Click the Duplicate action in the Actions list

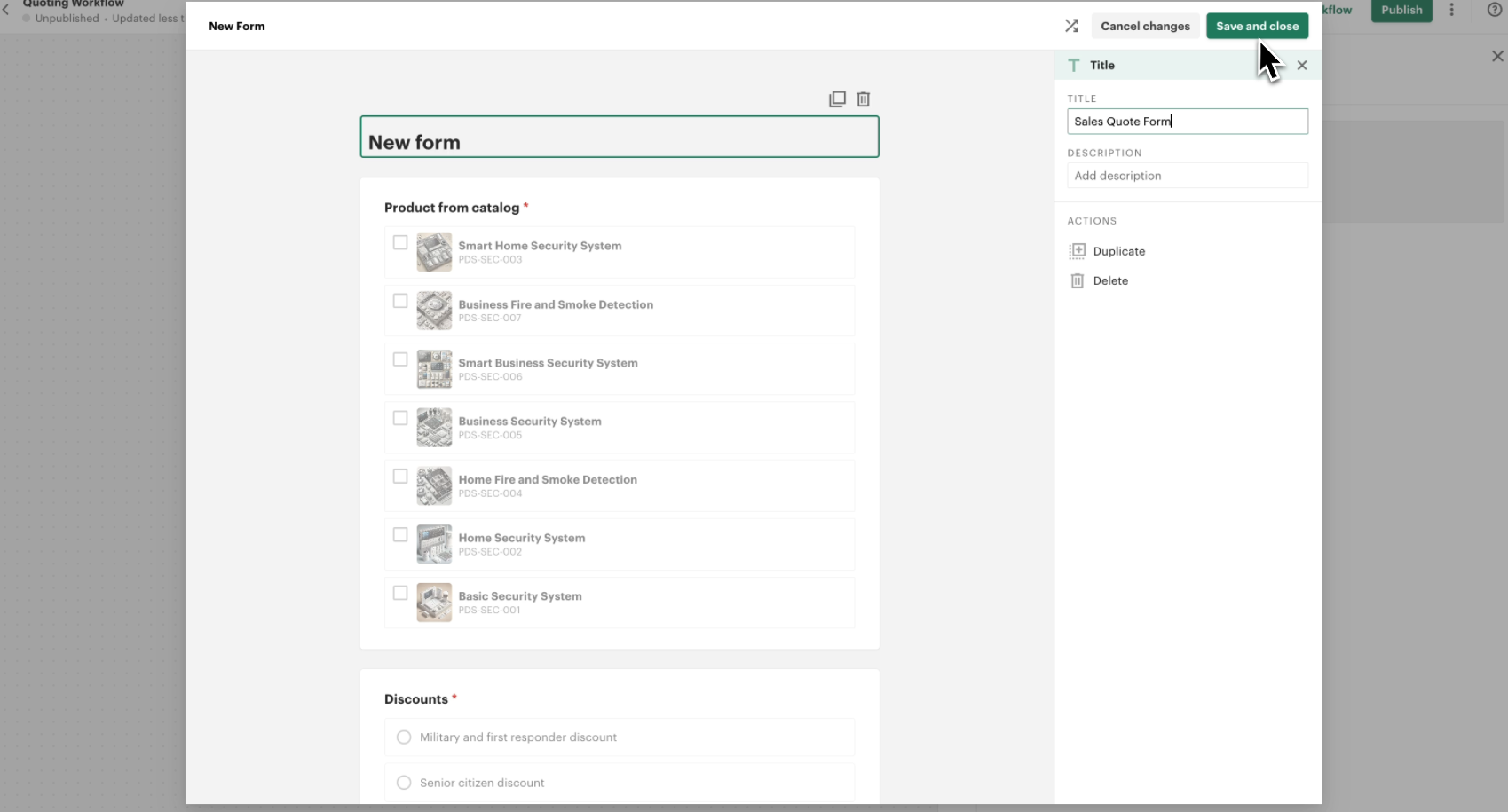click(x=1117, y=251)
